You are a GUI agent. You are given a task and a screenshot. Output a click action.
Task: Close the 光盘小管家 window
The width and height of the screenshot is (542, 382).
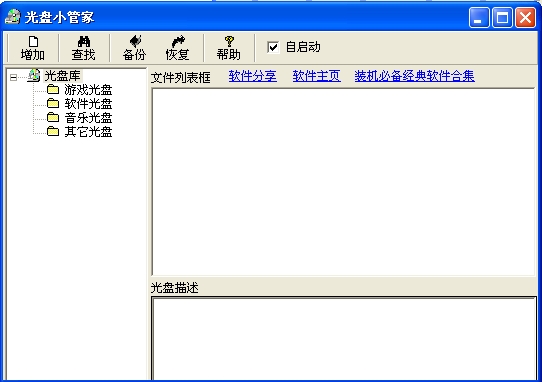pos(525,17)
